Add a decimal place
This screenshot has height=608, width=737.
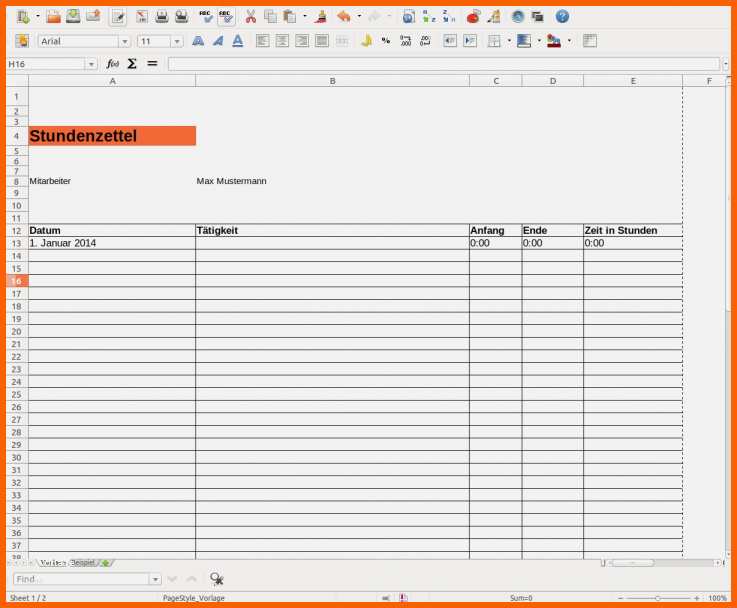(406, 41)
